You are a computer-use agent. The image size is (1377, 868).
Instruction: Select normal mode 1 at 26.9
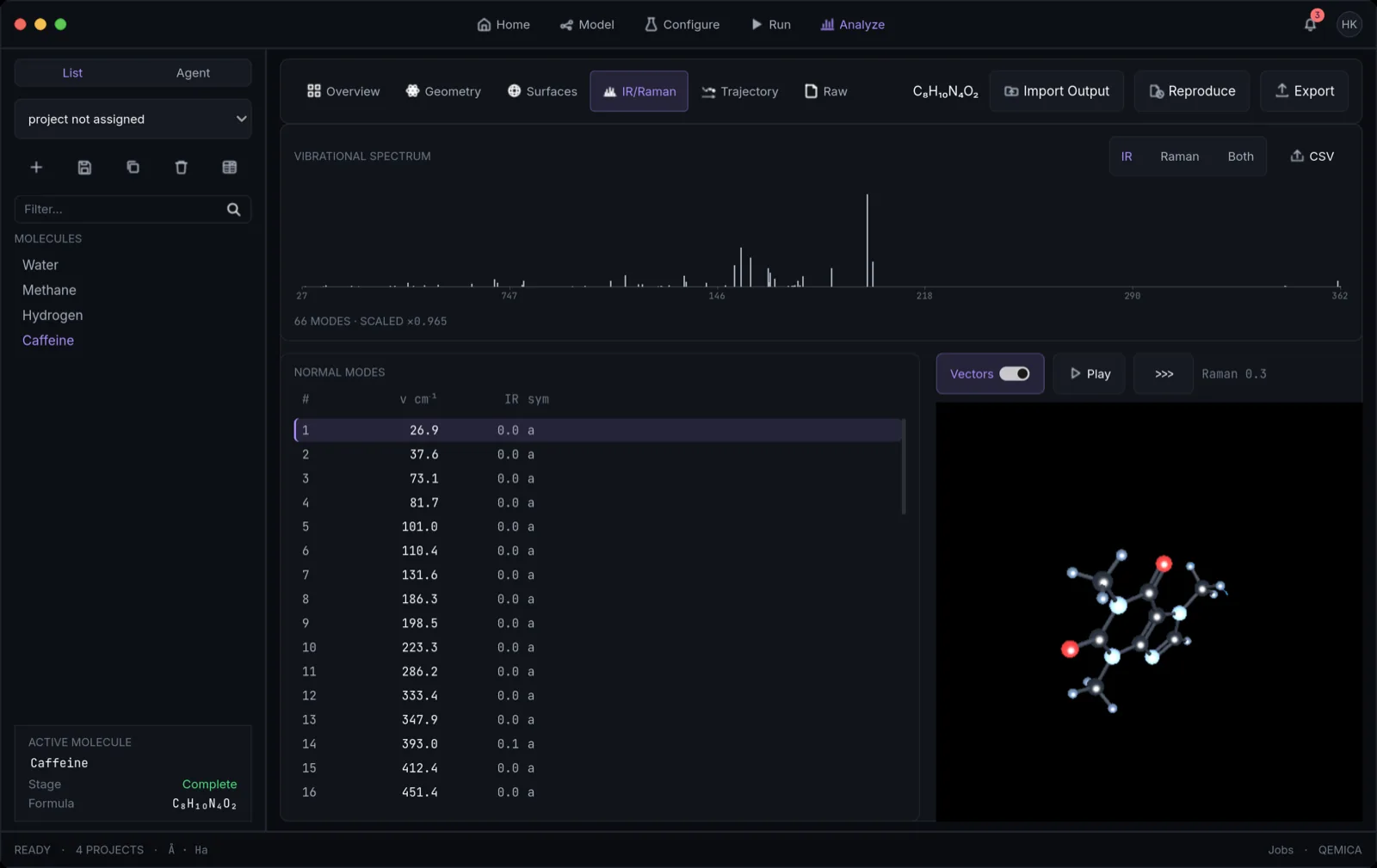[598, 430]
